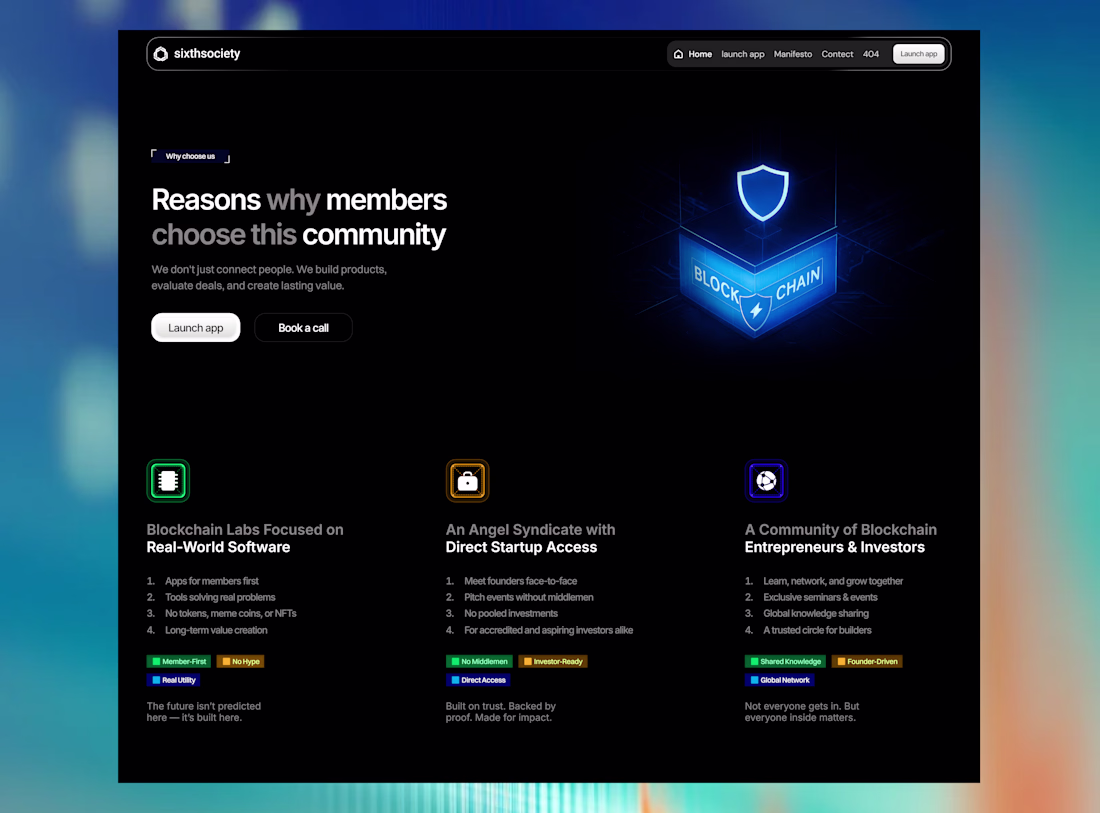
Task: Open the Manifesto page
Action: [793, 54]
